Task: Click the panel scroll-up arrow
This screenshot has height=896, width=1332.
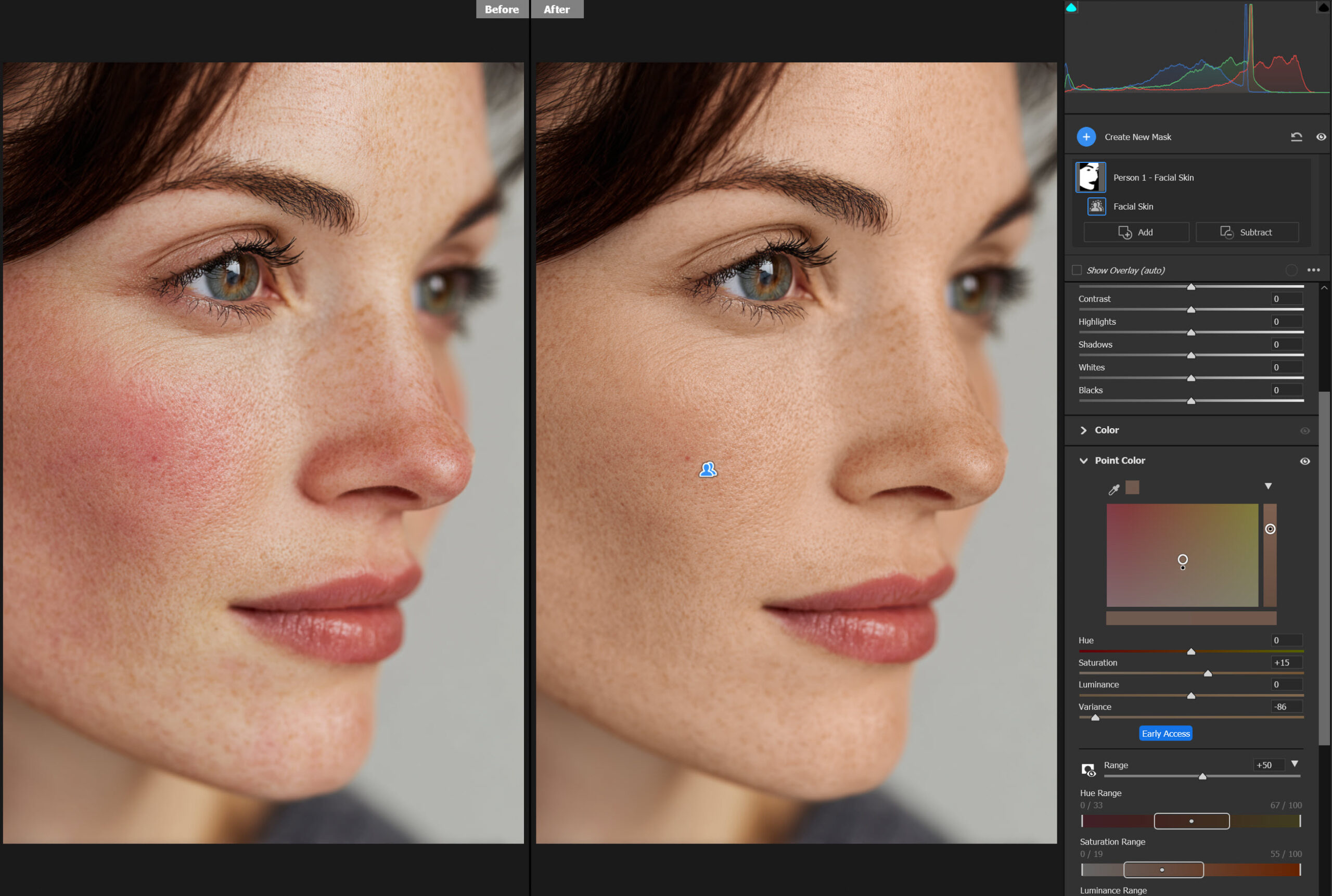Action: pyautogui.click(x=1324, y=287)
